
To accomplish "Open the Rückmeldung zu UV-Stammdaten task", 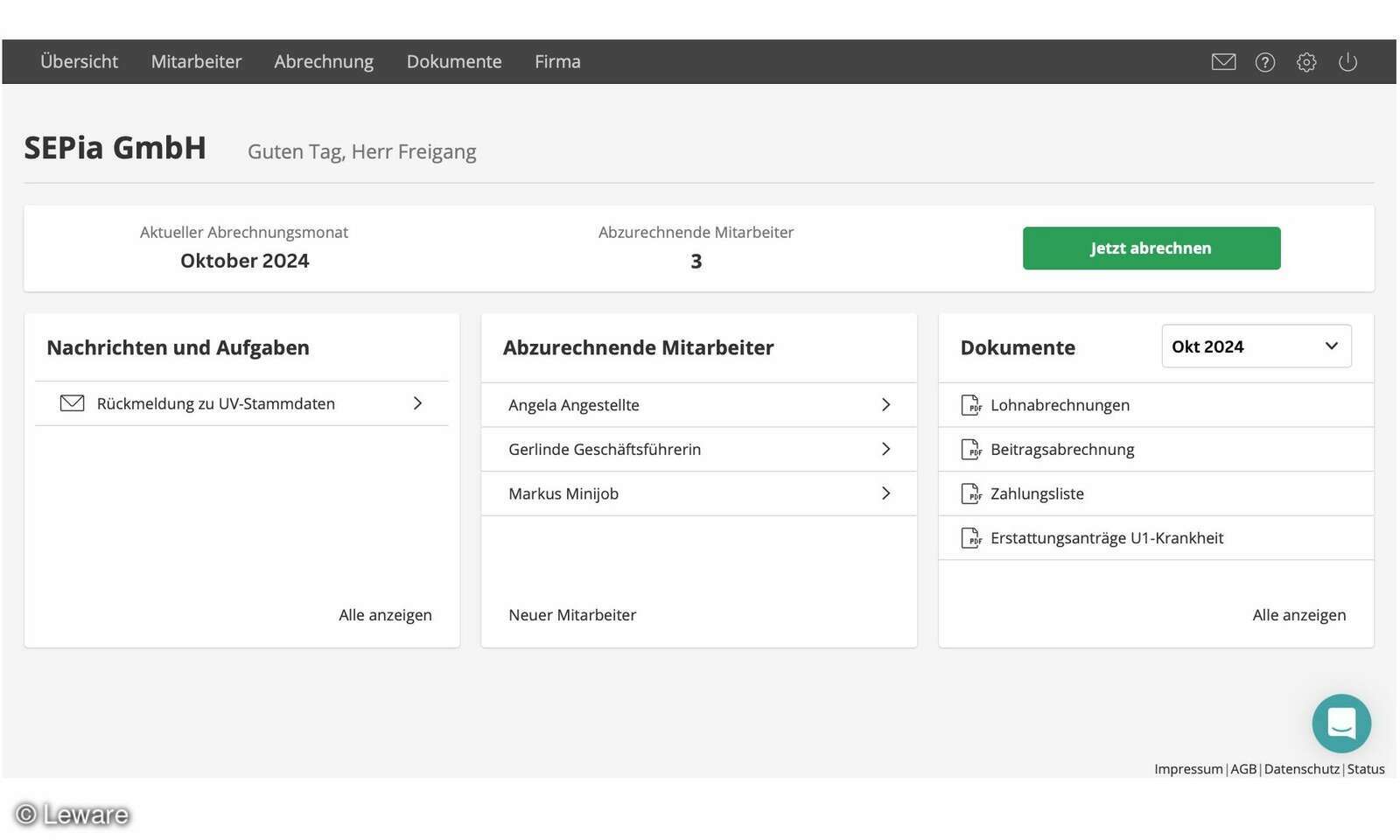I will (215, 402).
